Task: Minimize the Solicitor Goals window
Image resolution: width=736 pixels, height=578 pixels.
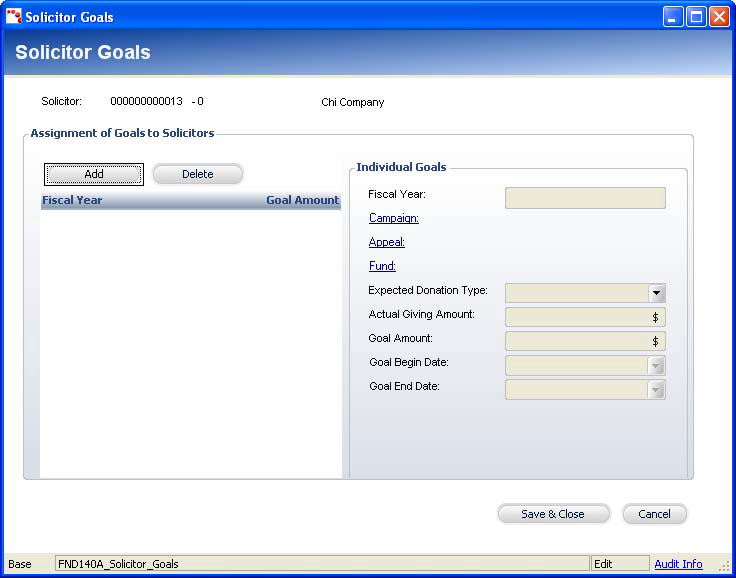Action: [673, 16]
